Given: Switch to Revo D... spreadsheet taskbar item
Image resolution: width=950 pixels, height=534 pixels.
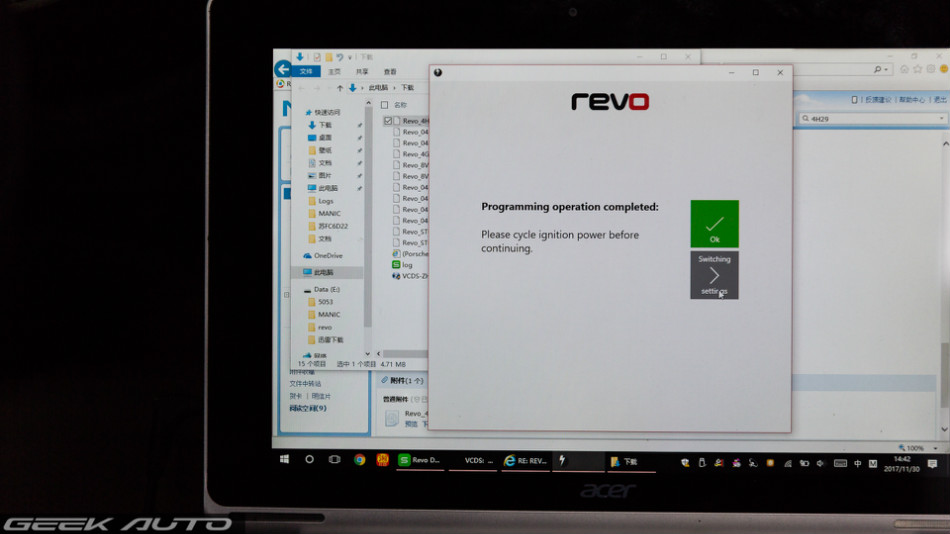Looking at the screenshot, I should [x=420, y=461].
